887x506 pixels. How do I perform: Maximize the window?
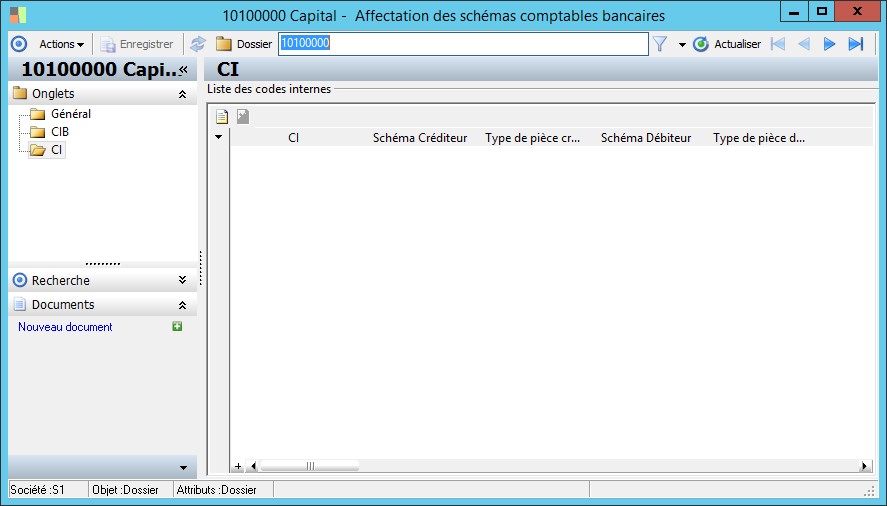(x=822, y=12)
